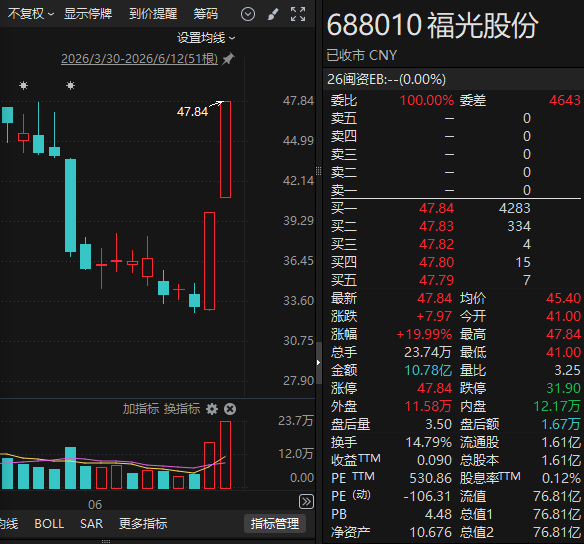Click the double-arrow scroll right icon
584x544 pixels.
[x=306, y=502]
